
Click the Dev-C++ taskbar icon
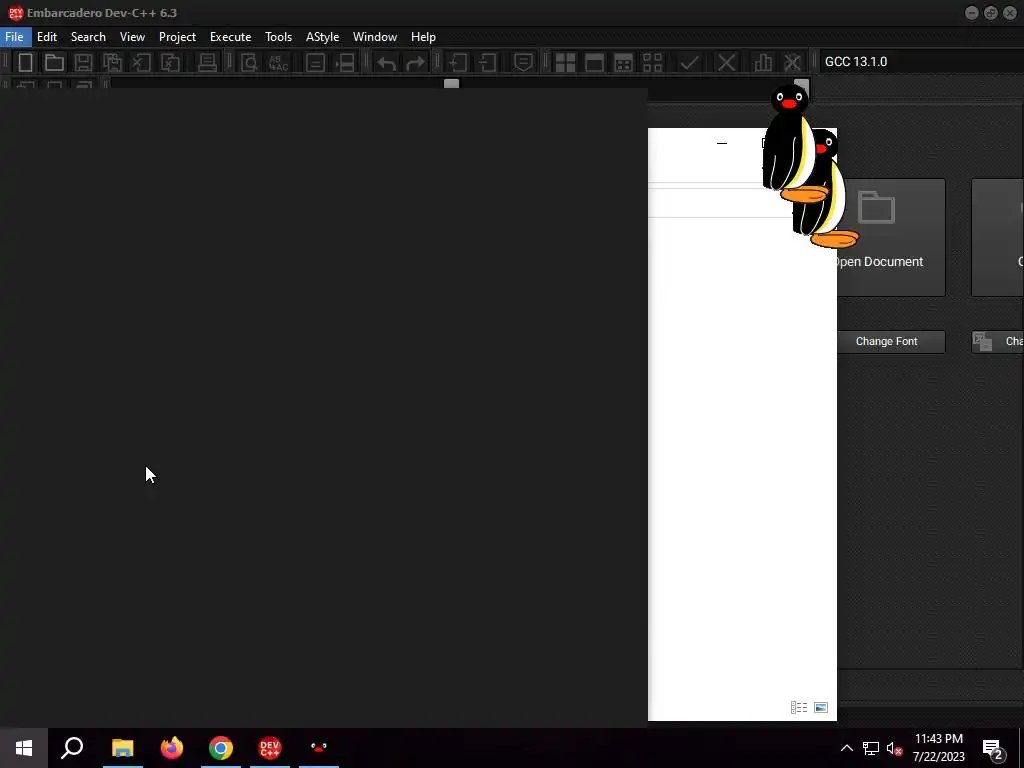coord(270,748)
